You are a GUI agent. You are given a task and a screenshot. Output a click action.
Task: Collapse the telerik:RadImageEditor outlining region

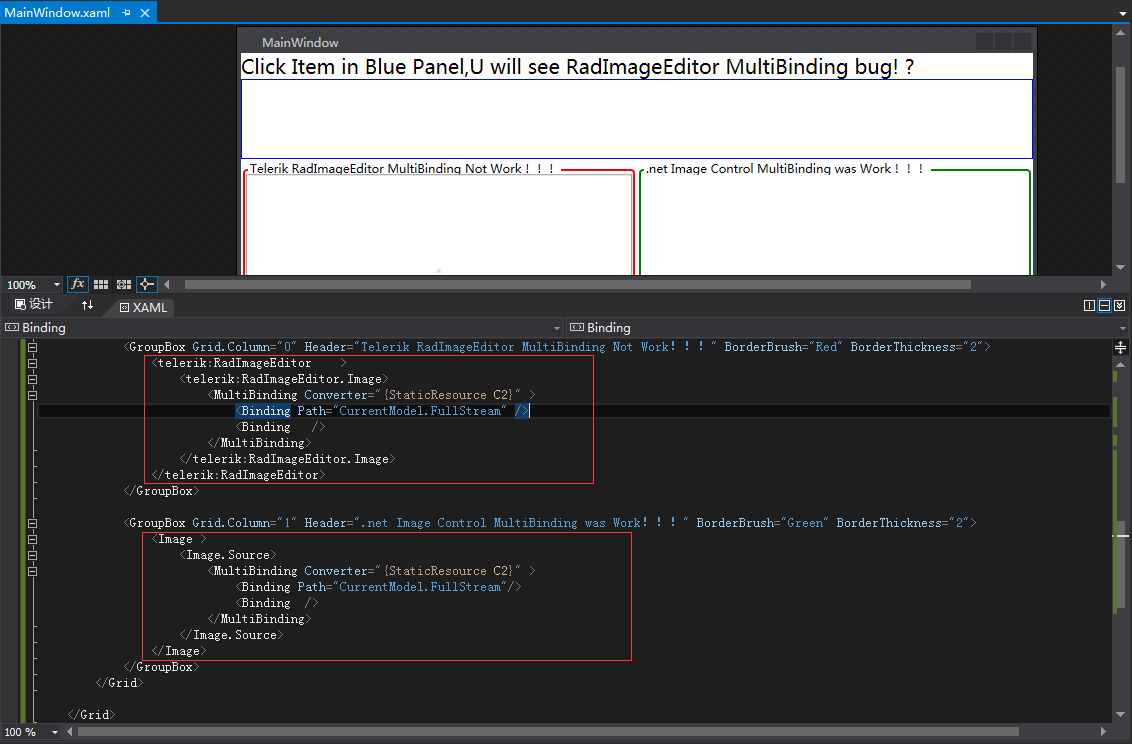[x=32, y=363]
